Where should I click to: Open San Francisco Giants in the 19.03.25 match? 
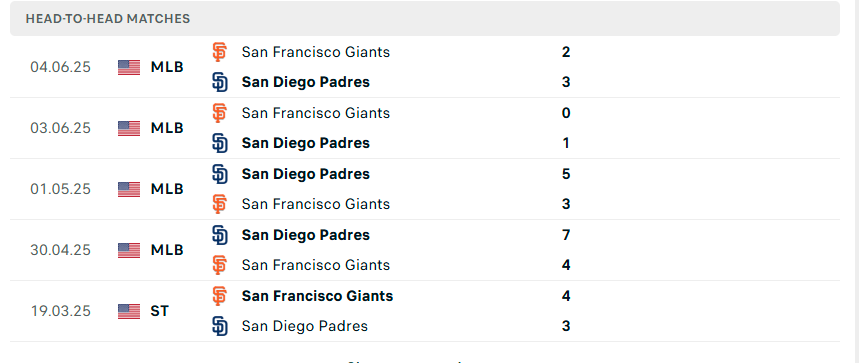pos(317,296)
